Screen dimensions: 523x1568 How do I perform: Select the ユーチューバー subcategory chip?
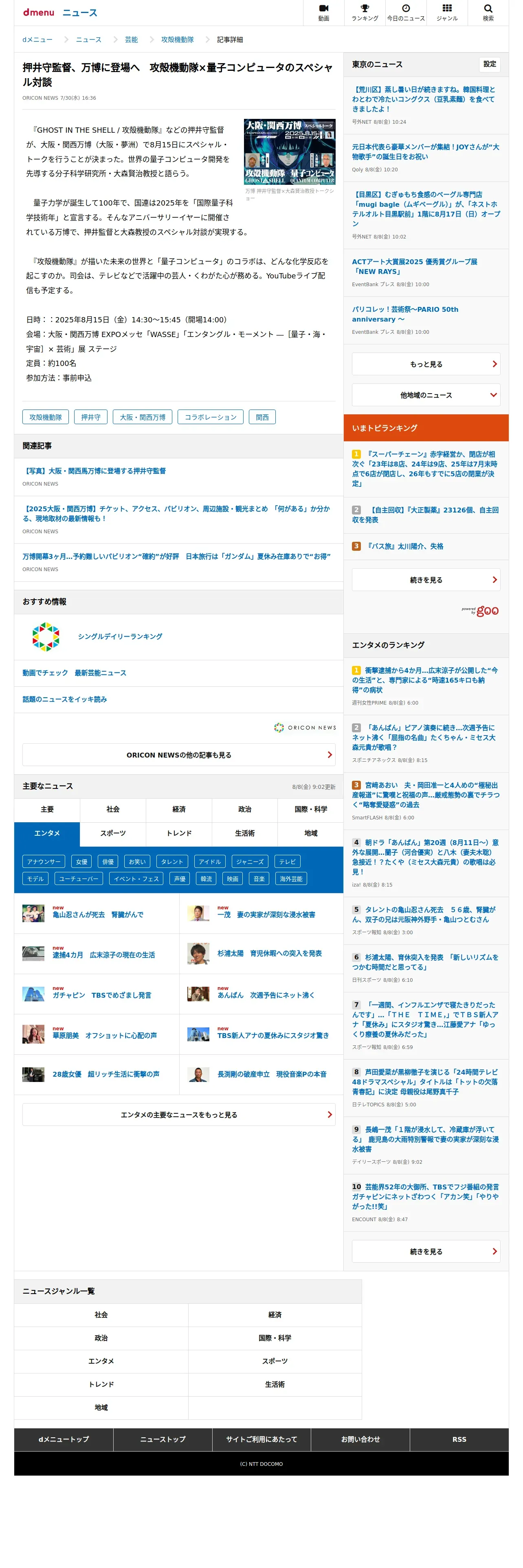pos(79,879)
